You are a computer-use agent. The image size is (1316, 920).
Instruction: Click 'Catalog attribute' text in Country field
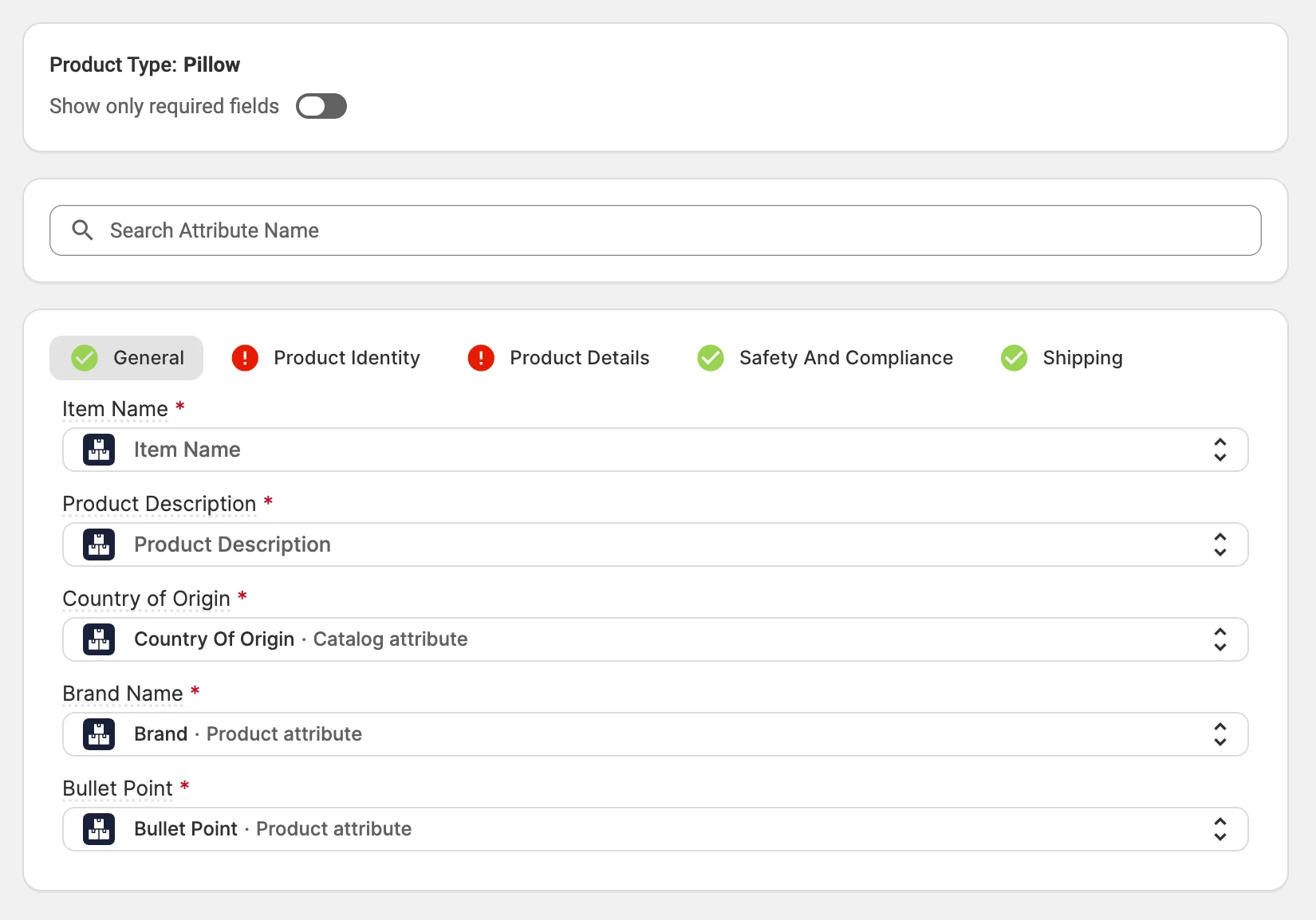click(x=390, y=639)
